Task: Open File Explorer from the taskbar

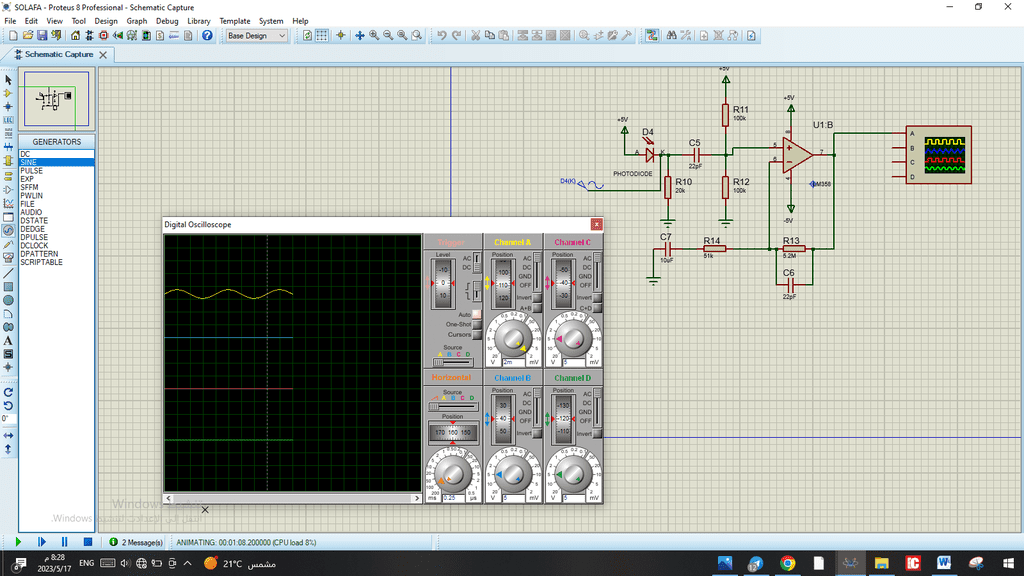Action: (x=882, y=563)
